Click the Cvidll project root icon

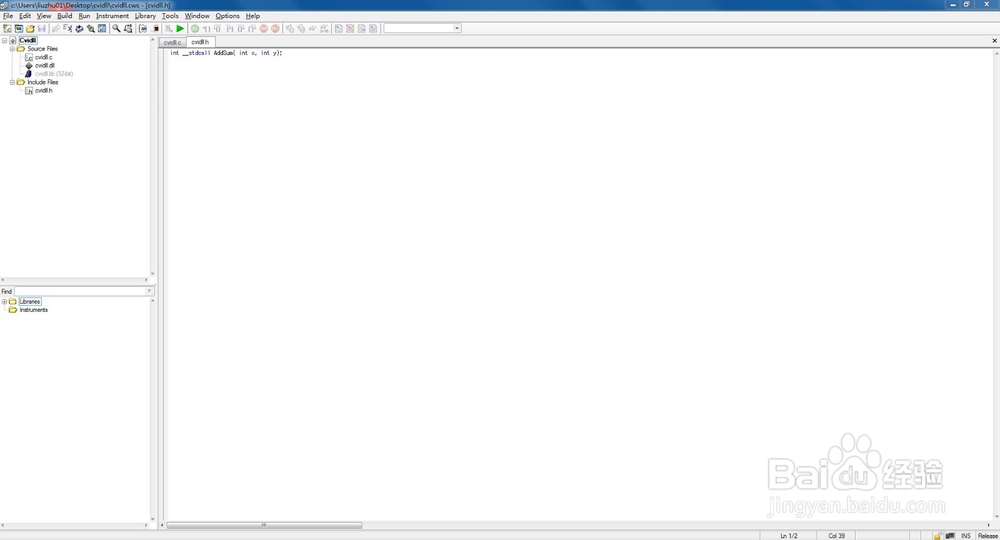(x=13, y=40)
